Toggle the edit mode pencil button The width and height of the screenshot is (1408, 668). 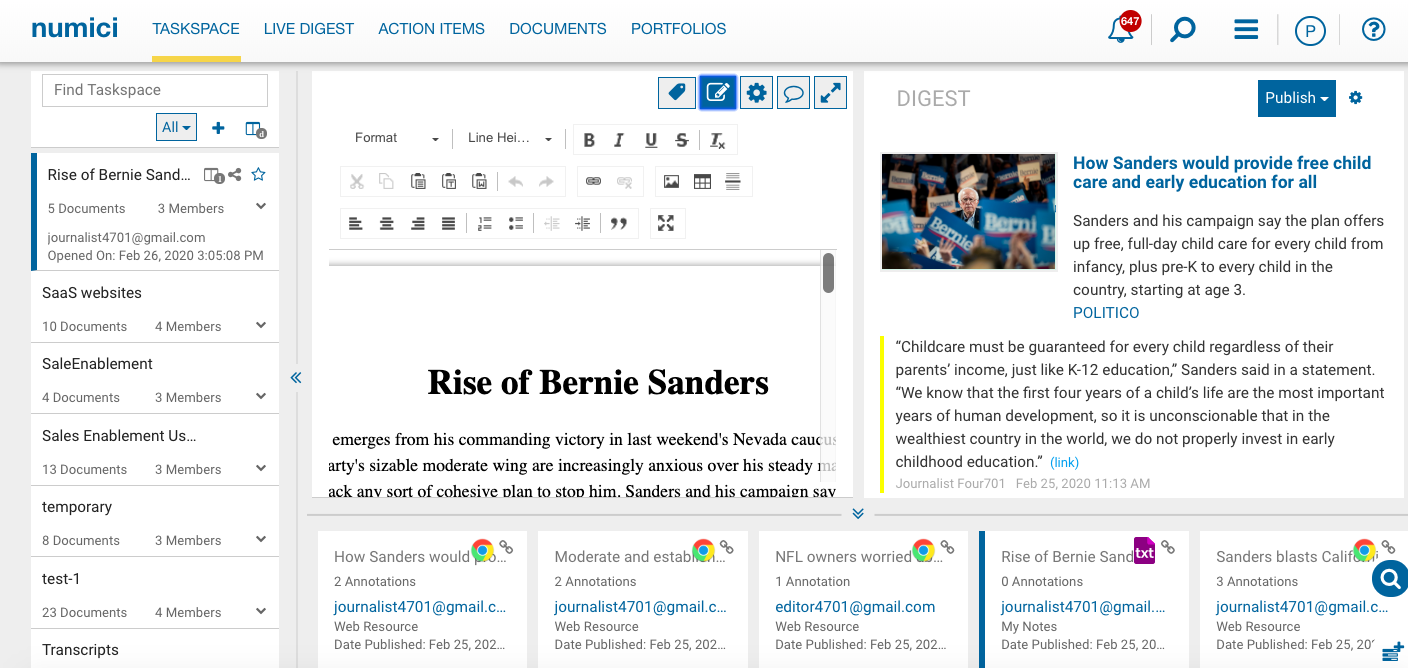pyautogui.click(x=718, y=93)
